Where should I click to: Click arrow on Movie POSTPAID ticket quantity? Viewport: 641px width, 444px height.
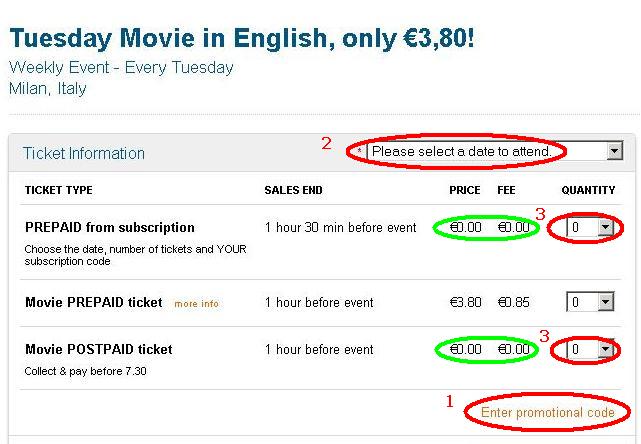(606, 349)
